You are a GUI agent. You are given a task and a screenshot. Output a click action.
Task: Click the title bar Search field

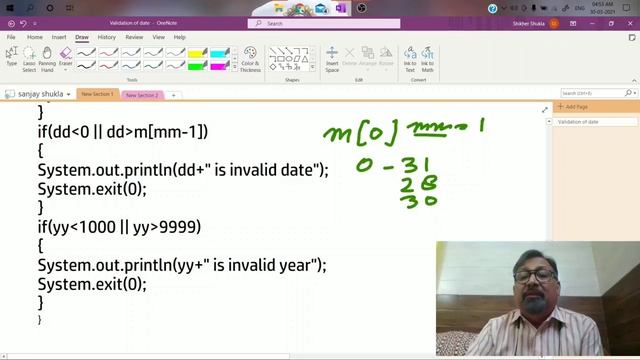tap(324, 24)
